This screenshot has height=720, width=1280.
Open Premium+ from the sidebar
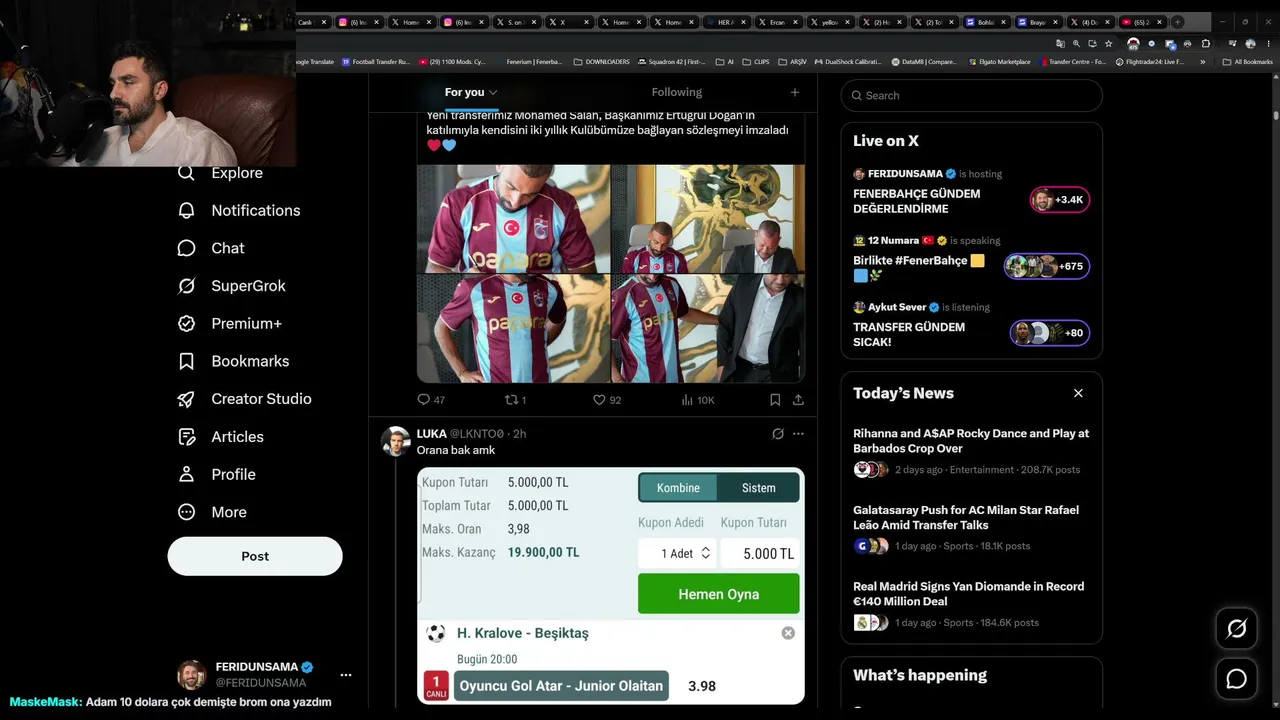[x=229, y=324]
